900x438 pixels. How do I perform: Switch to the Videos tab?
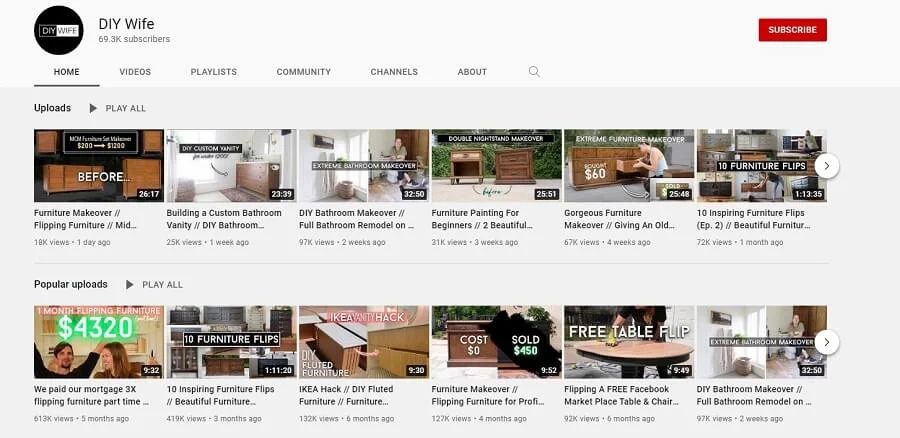click(x=135, y=72)
